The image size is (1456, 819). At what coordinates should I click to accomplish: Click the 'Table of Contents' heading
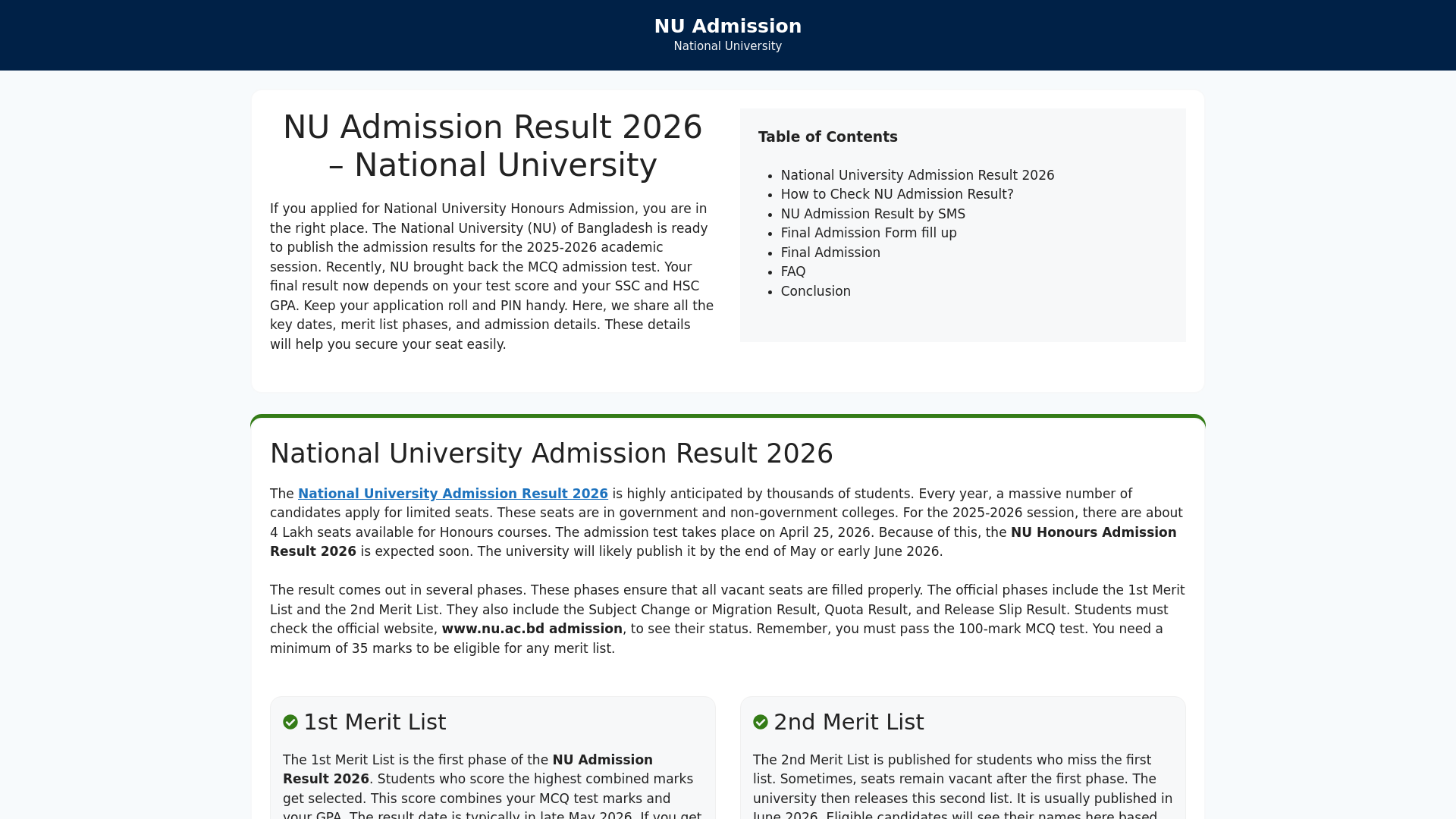click(x=828, y=137)
